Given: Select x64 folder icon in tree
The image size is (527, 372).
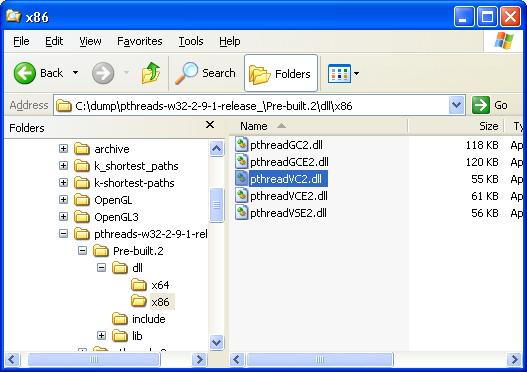Looking at the screenshot, I should point(138,285).
